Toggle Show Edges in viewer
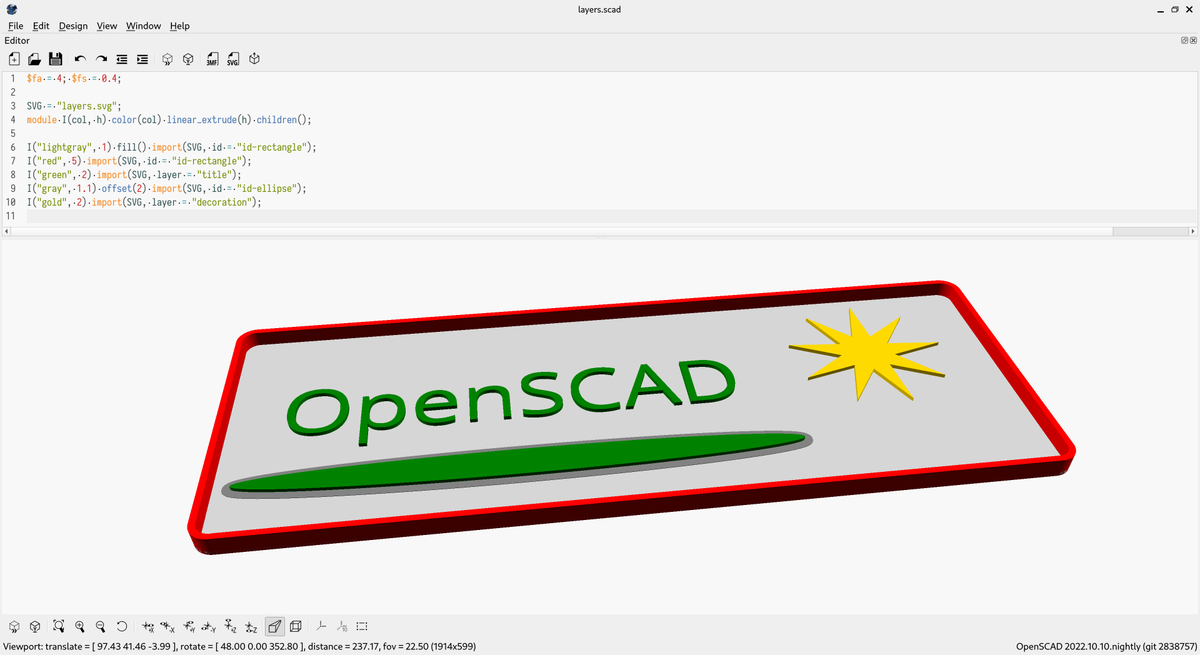The height and width of the screenshot is (655, 1200). pyautogui.click(x=362, y=627)
